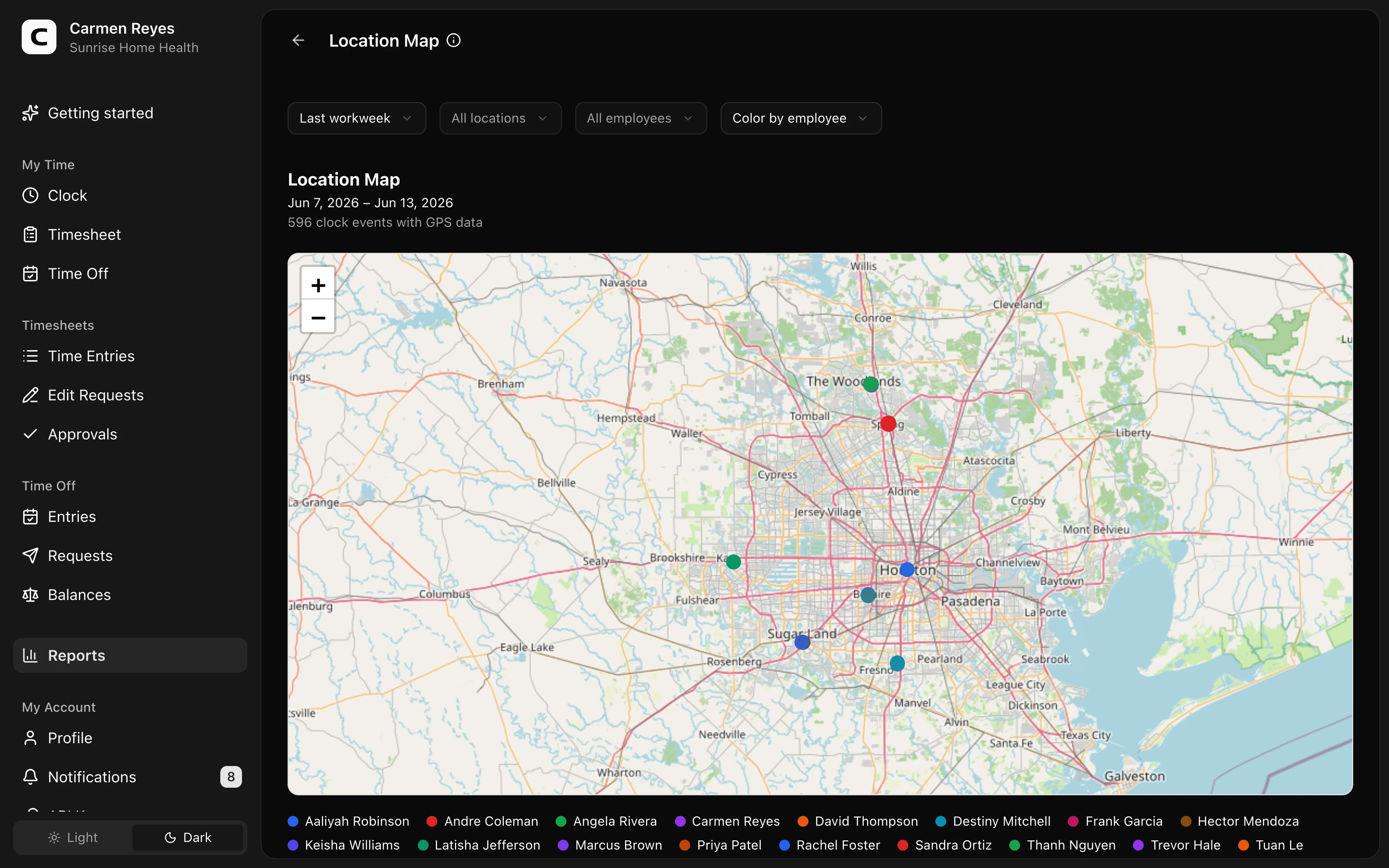Open Balances in the sidebar
1389x868 pixels.
coord(130,595)
